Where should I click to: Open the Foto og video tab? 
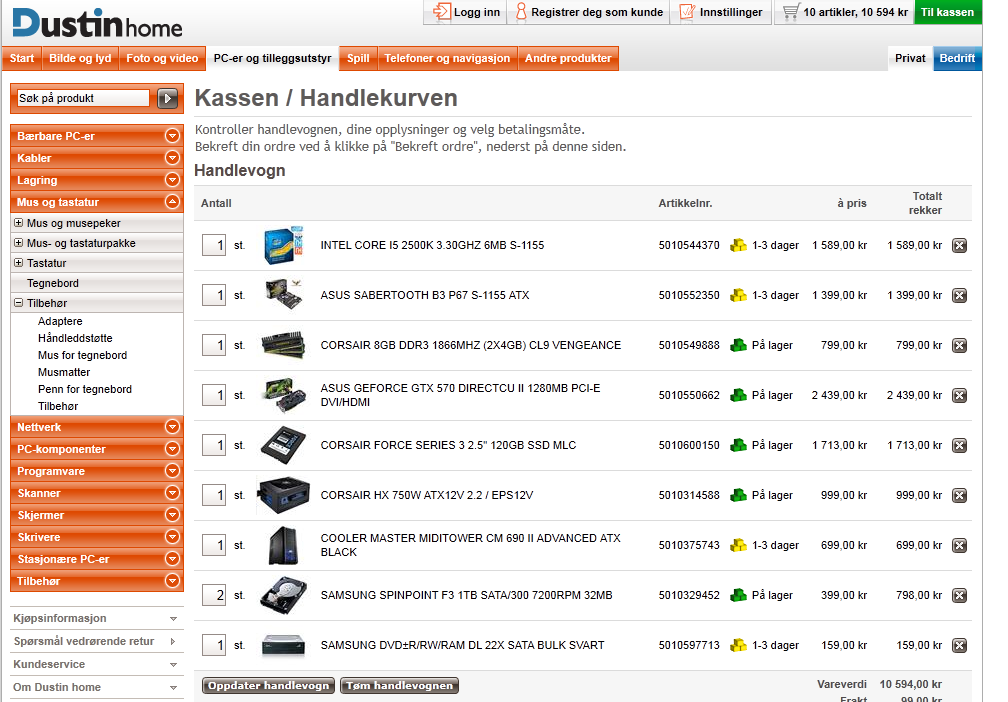[x=162, y=58]
